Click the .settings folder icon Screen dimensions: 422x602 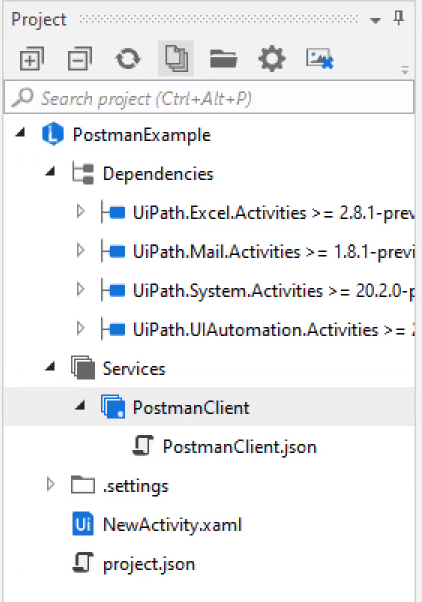(x=83, y=485)
